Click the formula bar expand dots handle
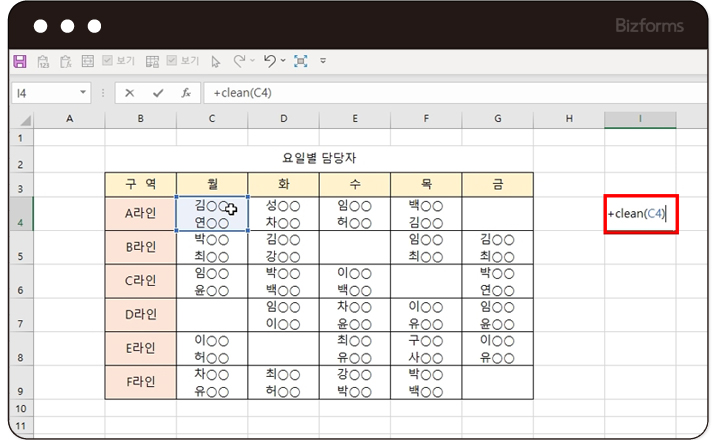Screen dimensions: 715x440 click(103, 93)
